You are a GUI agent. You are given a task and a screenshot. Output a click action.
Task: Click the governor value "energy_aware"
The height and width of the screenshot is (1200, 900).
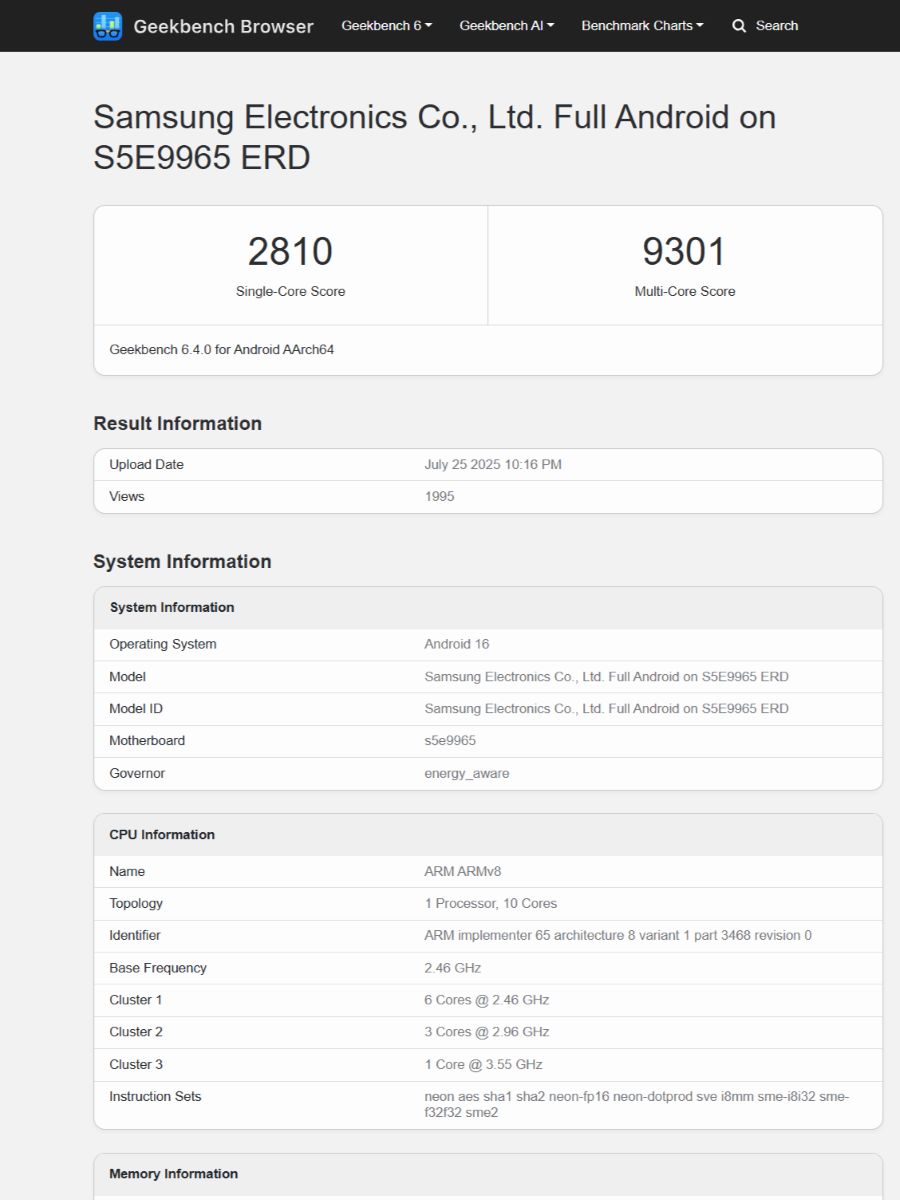(467, 773)
